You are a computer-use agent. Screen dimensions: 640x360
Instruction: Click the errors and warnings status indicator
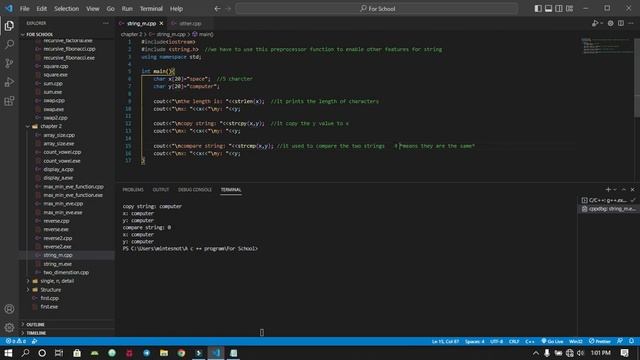16,341
